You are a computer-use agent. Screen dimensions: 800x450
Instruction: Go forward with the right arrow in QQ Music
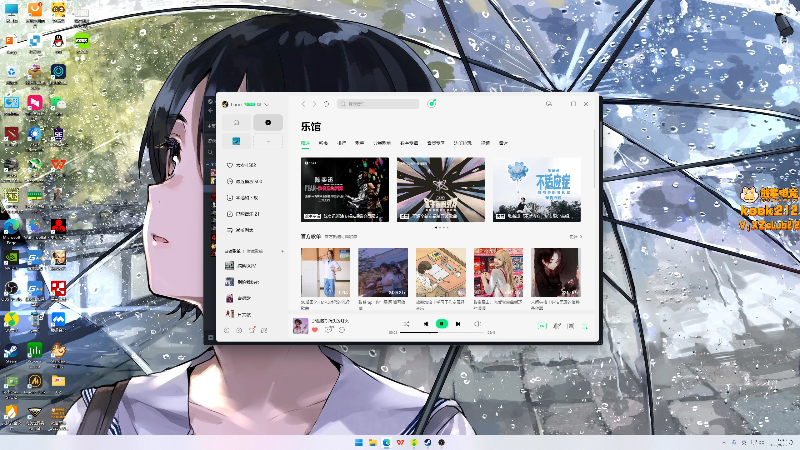314,104
